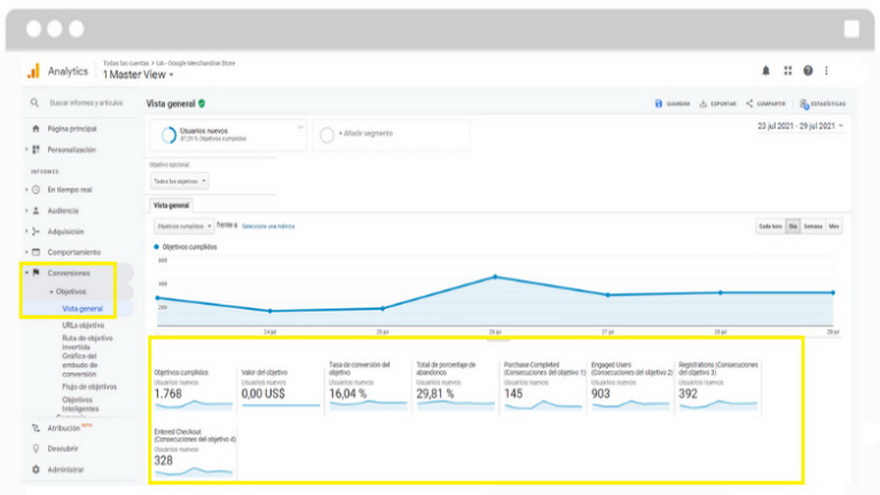
Task: Open Objetivos inteligentes report
Action: pos(81,404)
